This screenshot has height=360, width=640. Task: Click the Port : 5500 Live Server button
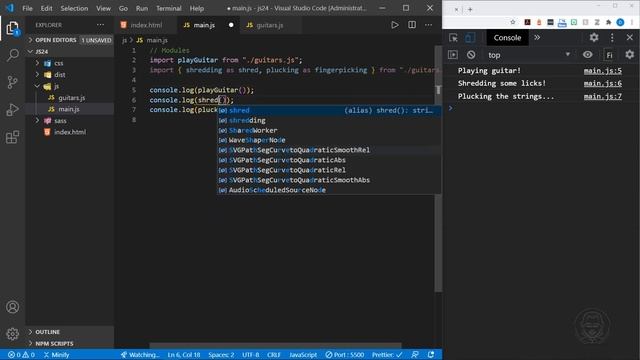pos(344,355)
